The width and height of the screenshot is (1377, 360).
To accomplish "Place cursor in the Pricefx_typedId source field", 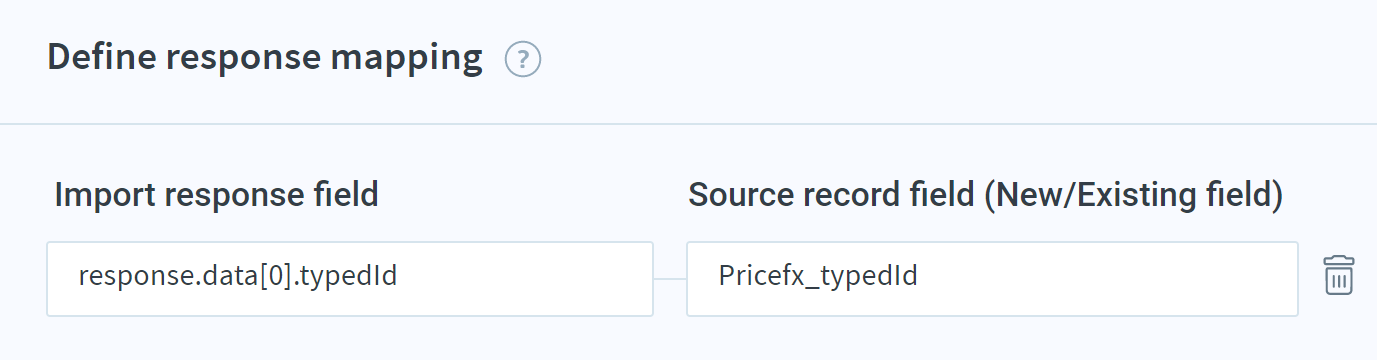I will pos(992,278).
